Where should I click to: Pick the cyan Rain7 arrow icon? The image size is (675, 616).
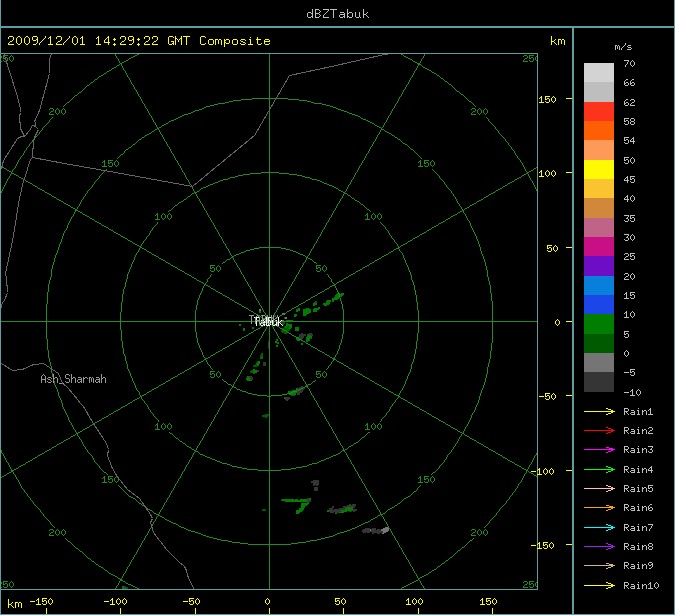[x=599, y=527]
